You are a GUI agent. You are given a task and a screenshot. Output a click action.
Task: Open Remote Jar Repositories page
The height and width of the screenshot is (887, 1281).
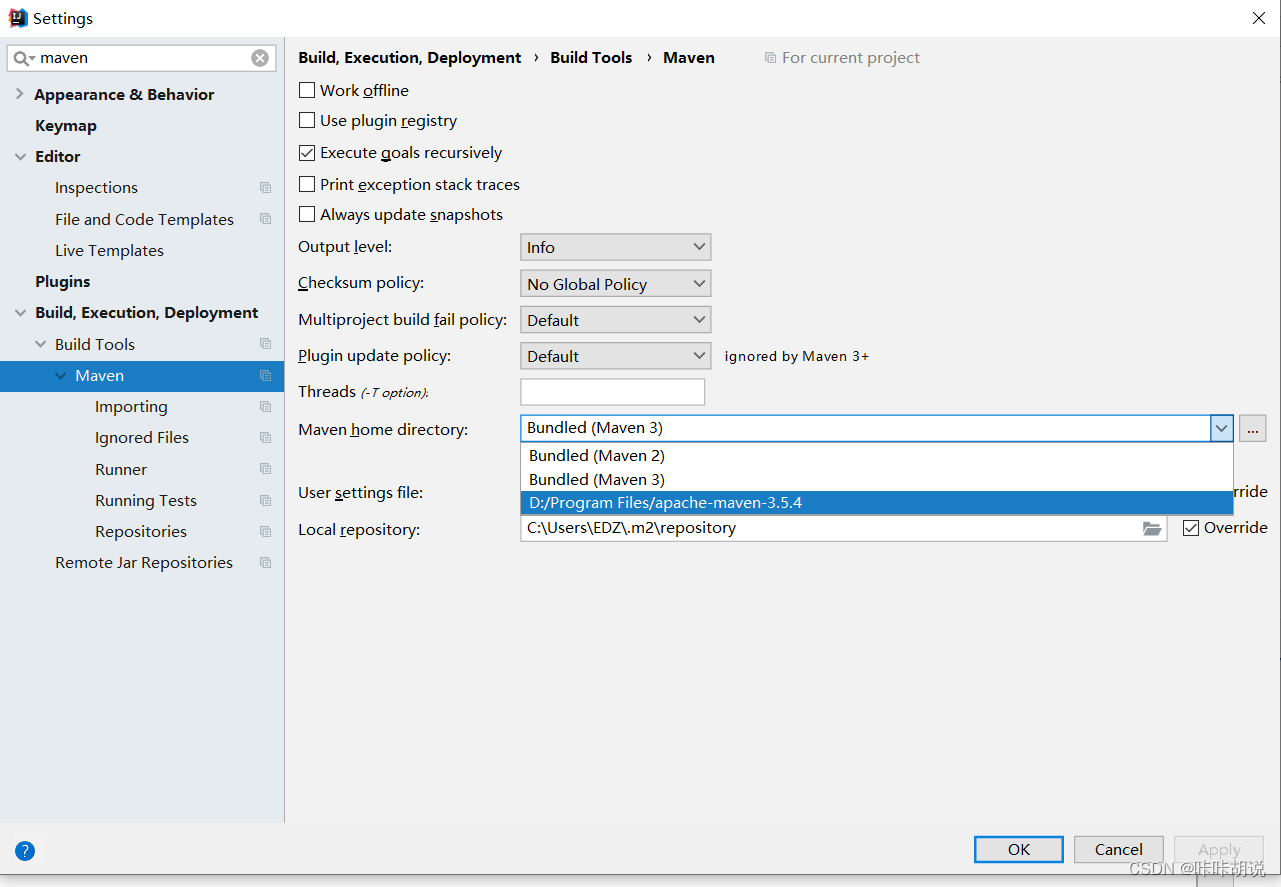tap(144, 563)
